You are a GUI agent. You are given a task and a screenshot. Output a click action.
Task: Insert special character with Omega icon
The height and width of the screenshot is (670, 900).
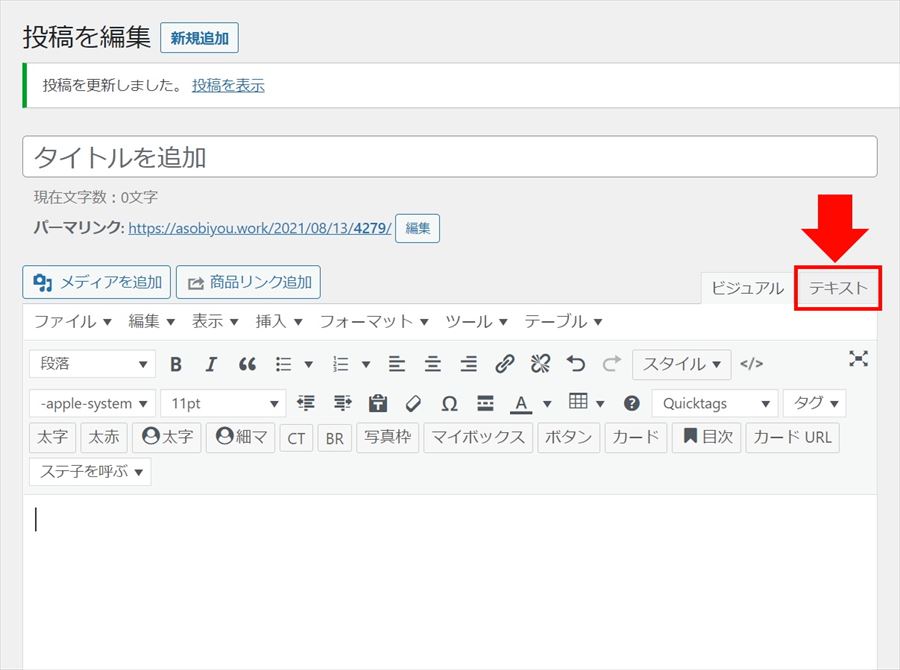coord(449,404)
